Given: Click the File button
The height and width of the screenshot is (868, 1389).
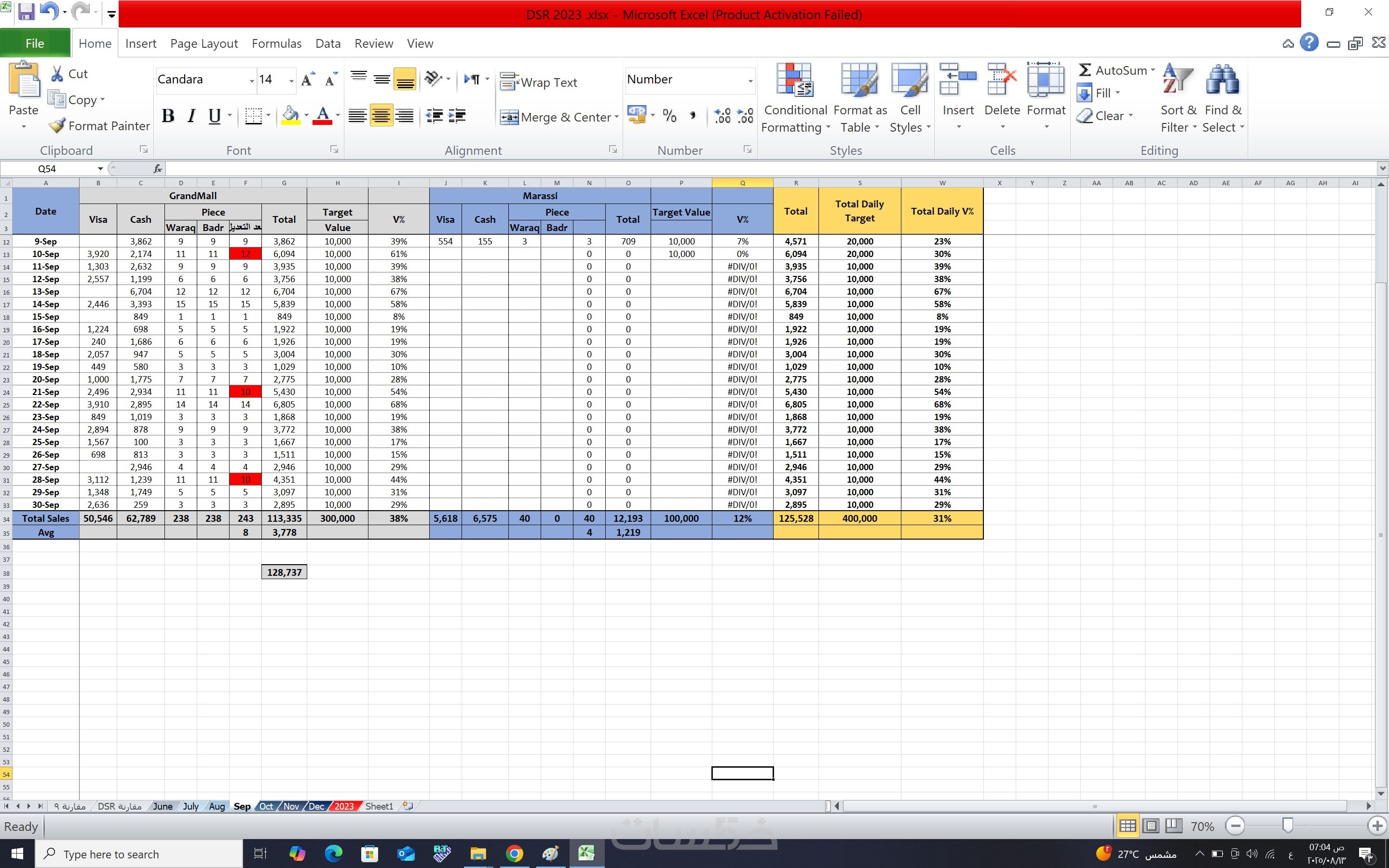Looking at the screenshot, I should pyautogui.click(x=35, y=43).
